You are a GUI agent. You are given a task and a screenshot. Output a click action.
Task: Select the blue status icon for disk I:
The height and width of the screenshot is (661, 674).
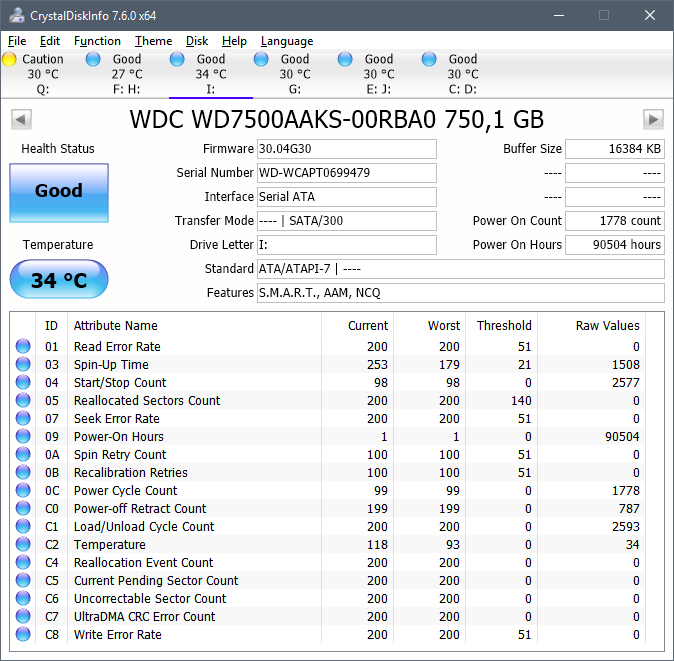click(x=177, y=59)
